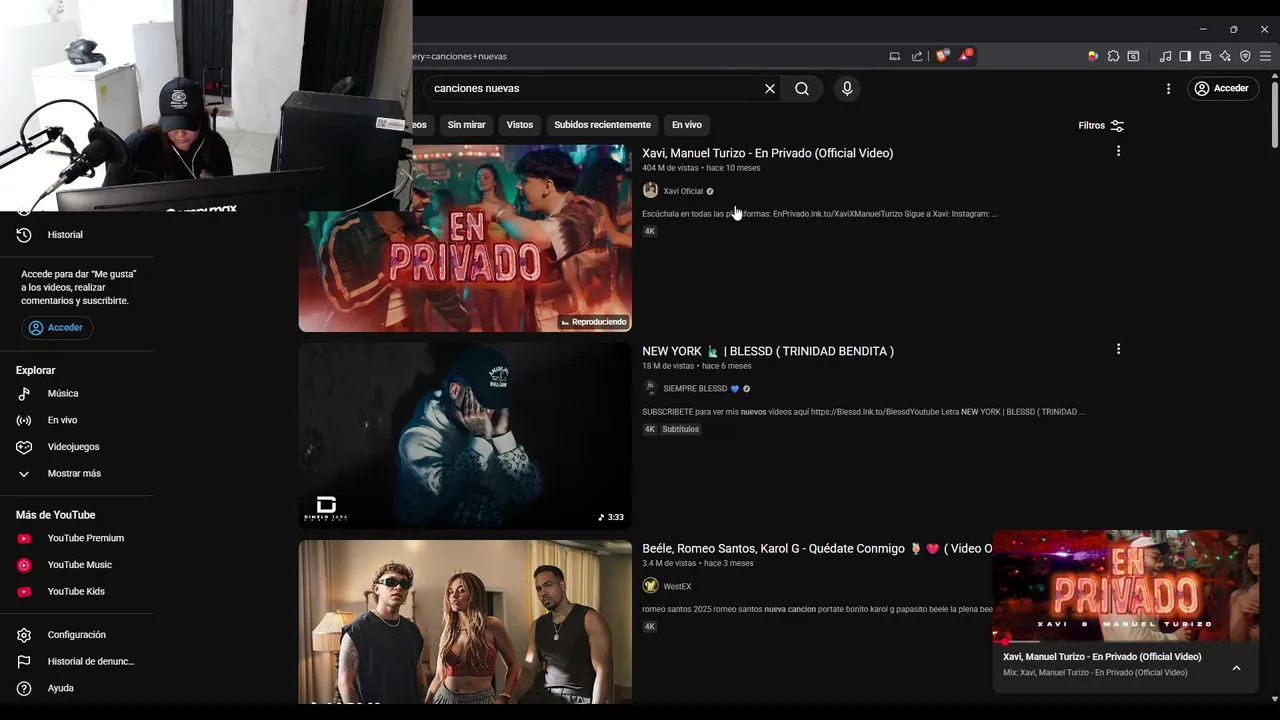Image resolution: width=1280 pixels, height=720 pixels.
Task: Click the Brave VPN shield icon
Action: 1245,56
